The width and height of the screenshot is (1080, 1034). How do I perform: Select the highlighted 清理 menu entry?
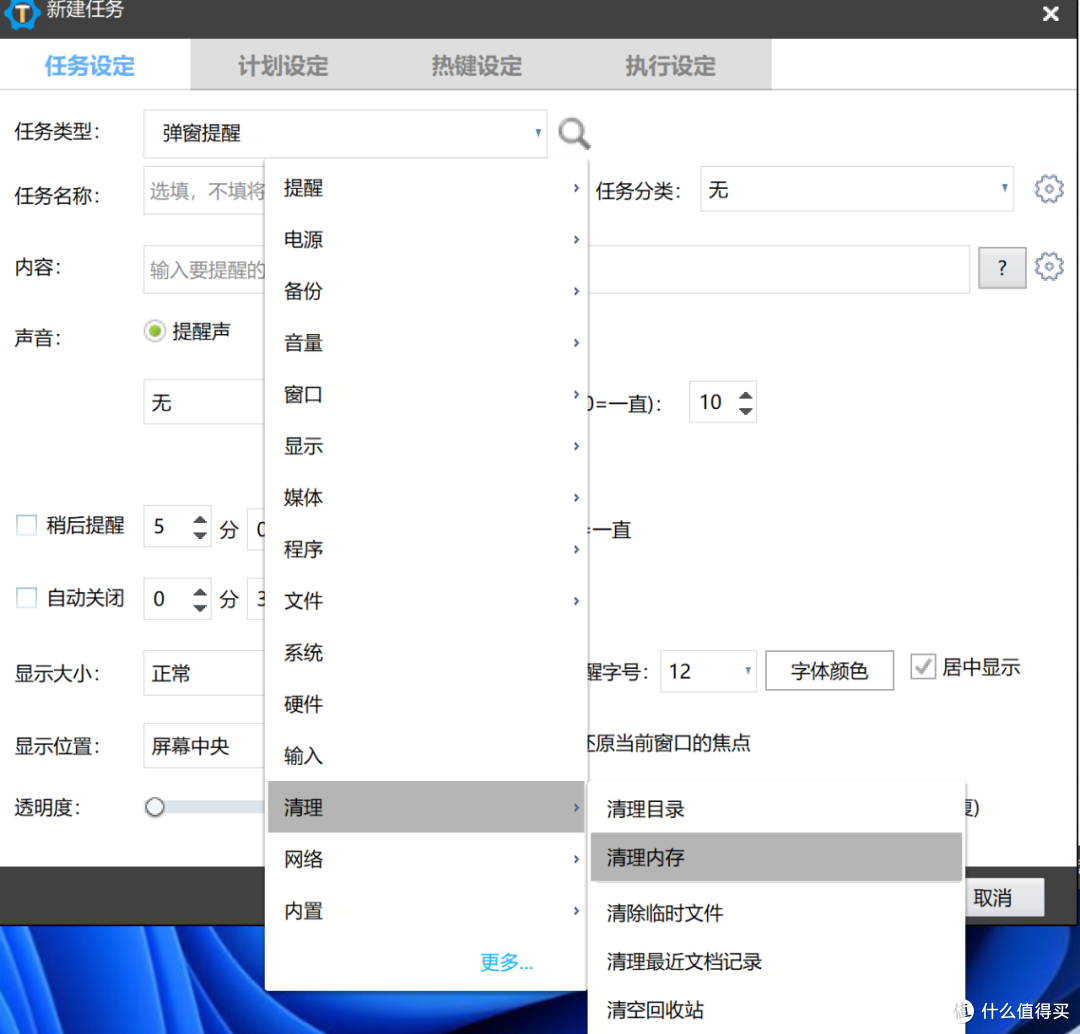[427, 807]
